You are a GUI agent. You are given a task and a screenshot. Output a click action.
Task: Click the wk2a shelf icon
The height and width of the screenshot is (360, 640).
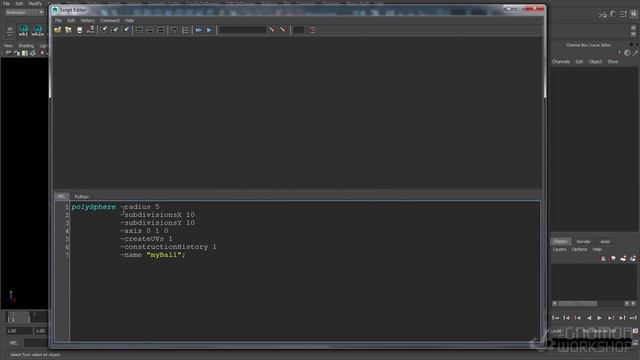click(x=38, y=30)
